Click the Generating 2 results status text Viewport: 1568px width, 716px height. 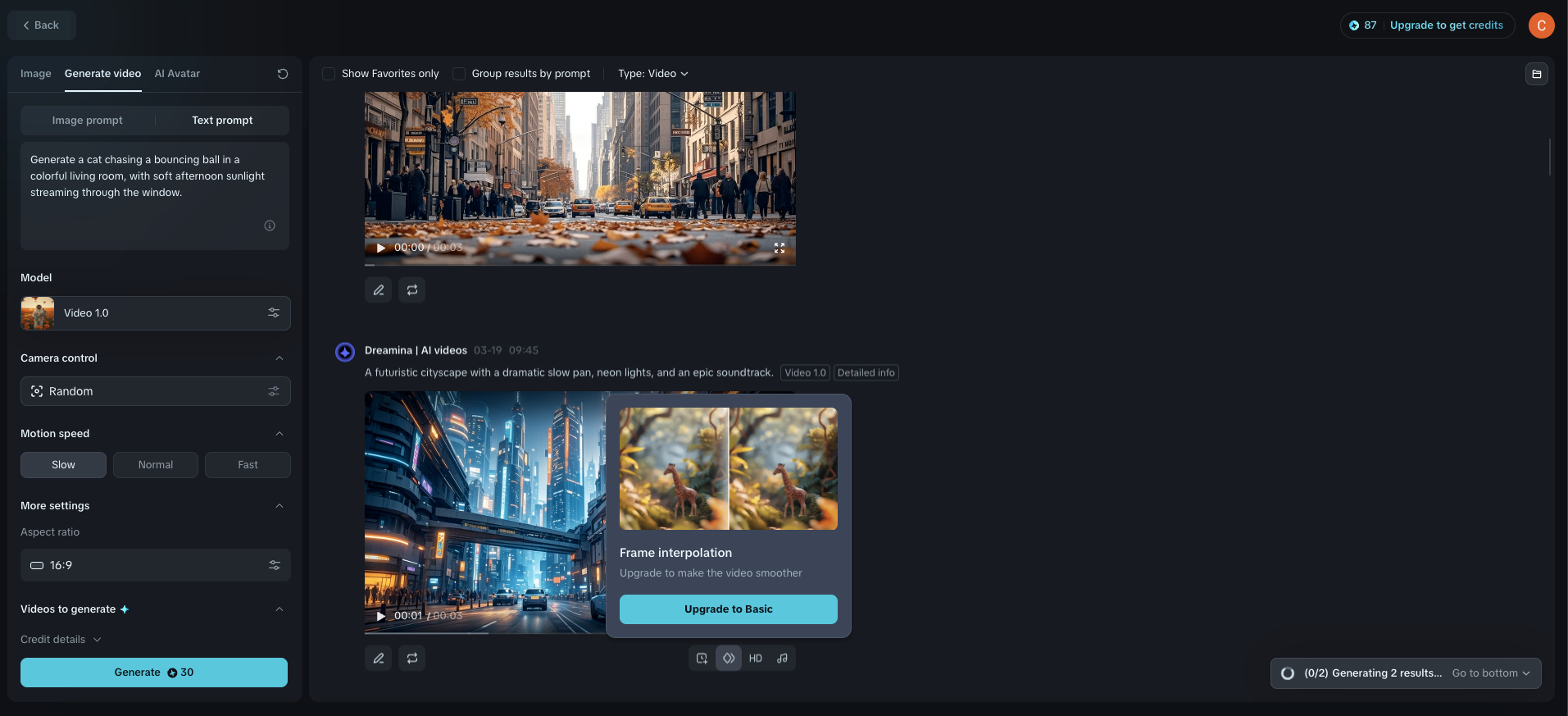[x=1373, y=673]
